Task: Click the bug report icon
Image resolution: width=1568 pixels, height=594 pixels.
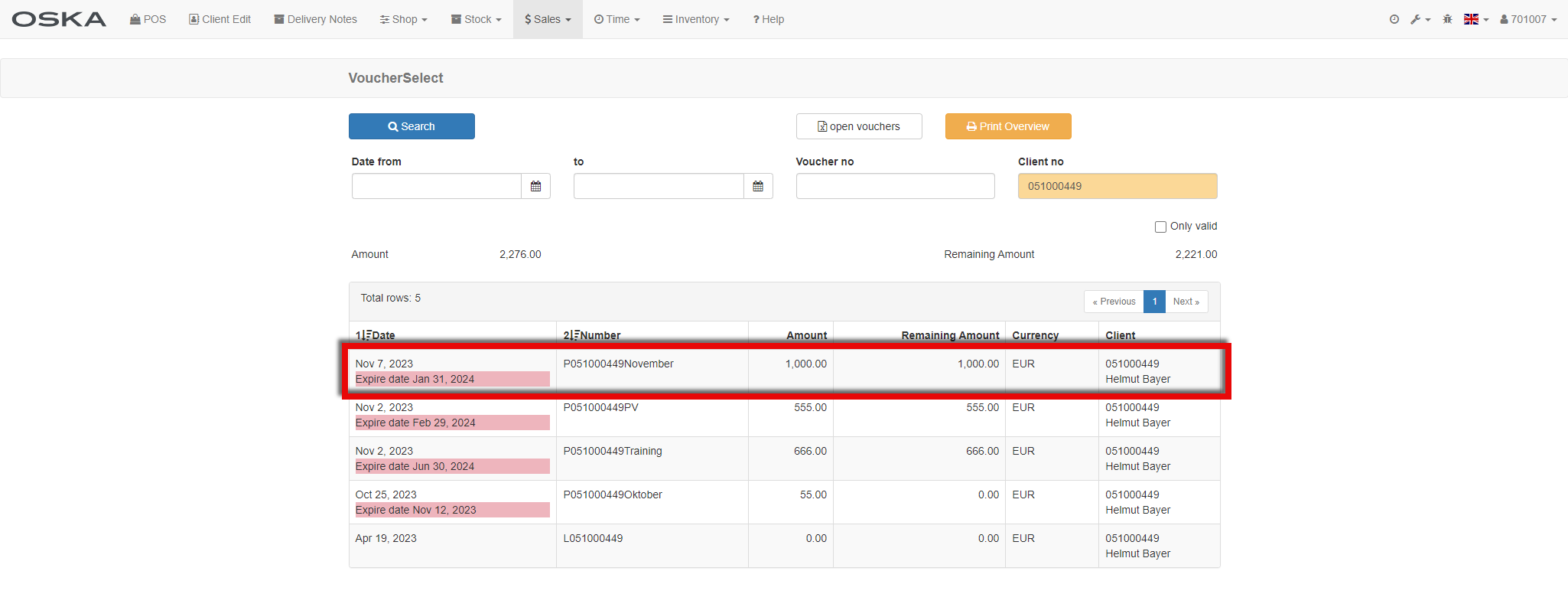Action: (x=1447, y=19)
